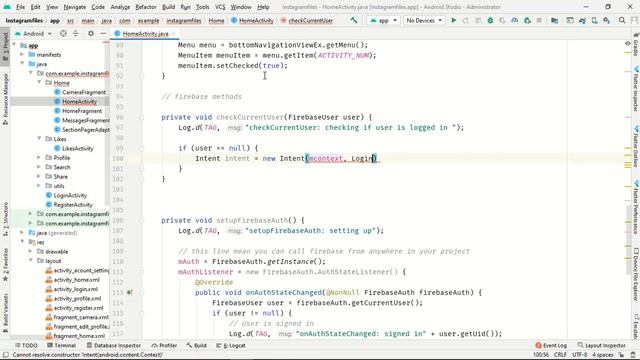Click the override gutter icon at line 113

129,292
